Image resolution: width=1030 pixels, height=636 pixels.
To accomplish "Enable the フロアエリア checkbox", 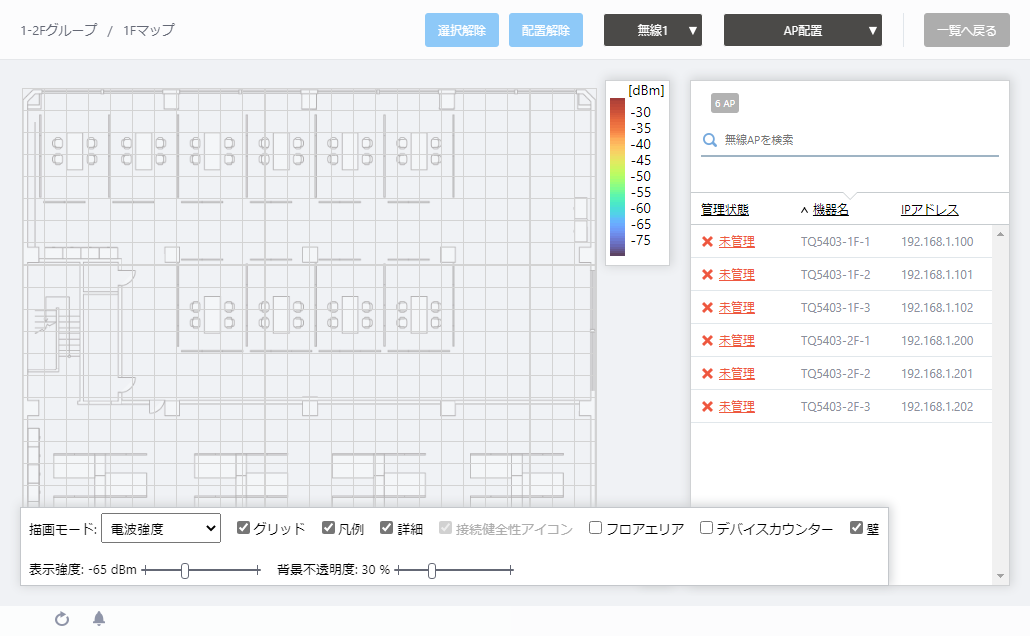I will (x=596, y=528).
